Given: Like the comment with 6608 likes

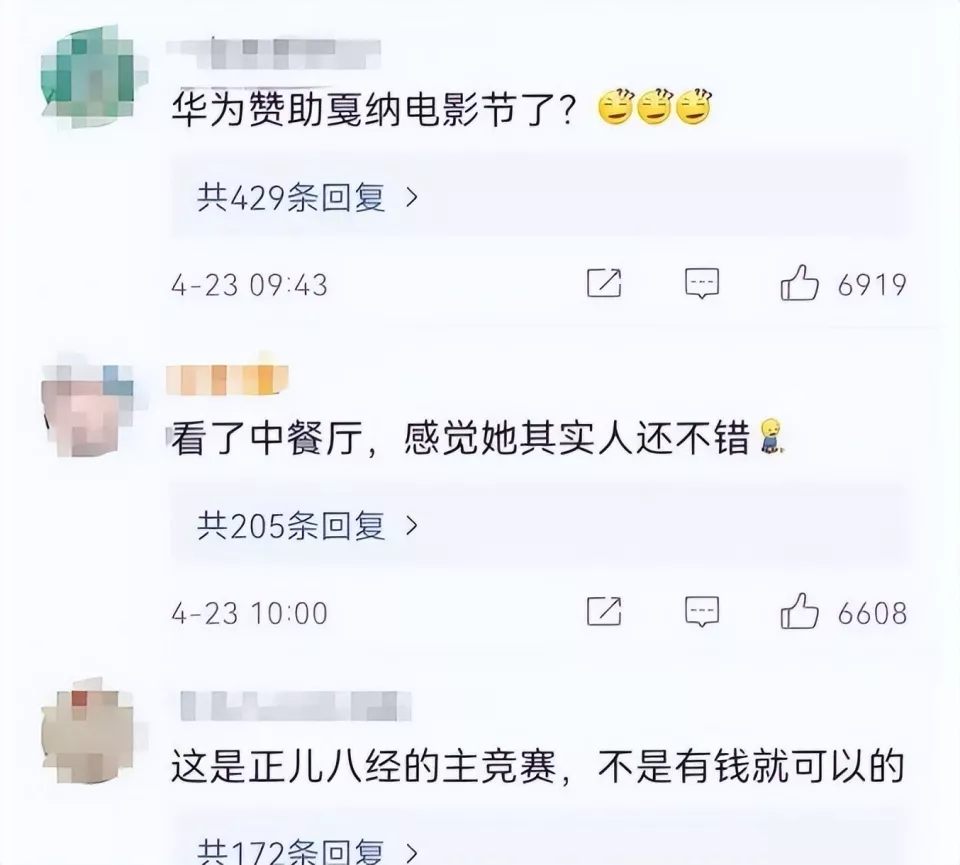Looking at the screenshot, I should (x=799, y=611).
